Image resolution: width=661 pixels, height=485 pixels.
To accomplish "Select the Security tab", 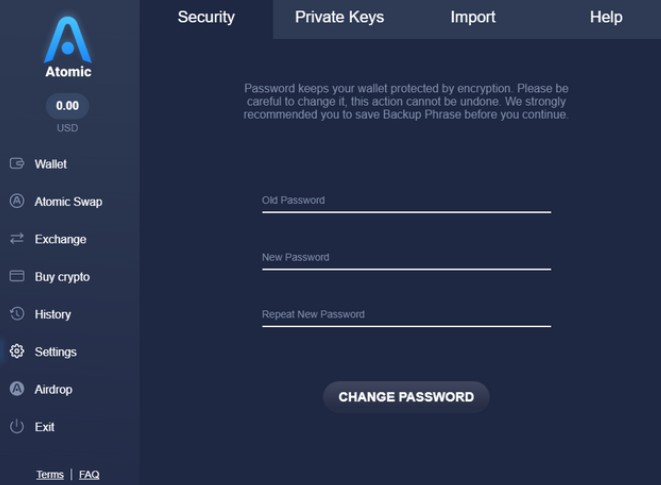I will pyautogui.click(x=206, y=17).
